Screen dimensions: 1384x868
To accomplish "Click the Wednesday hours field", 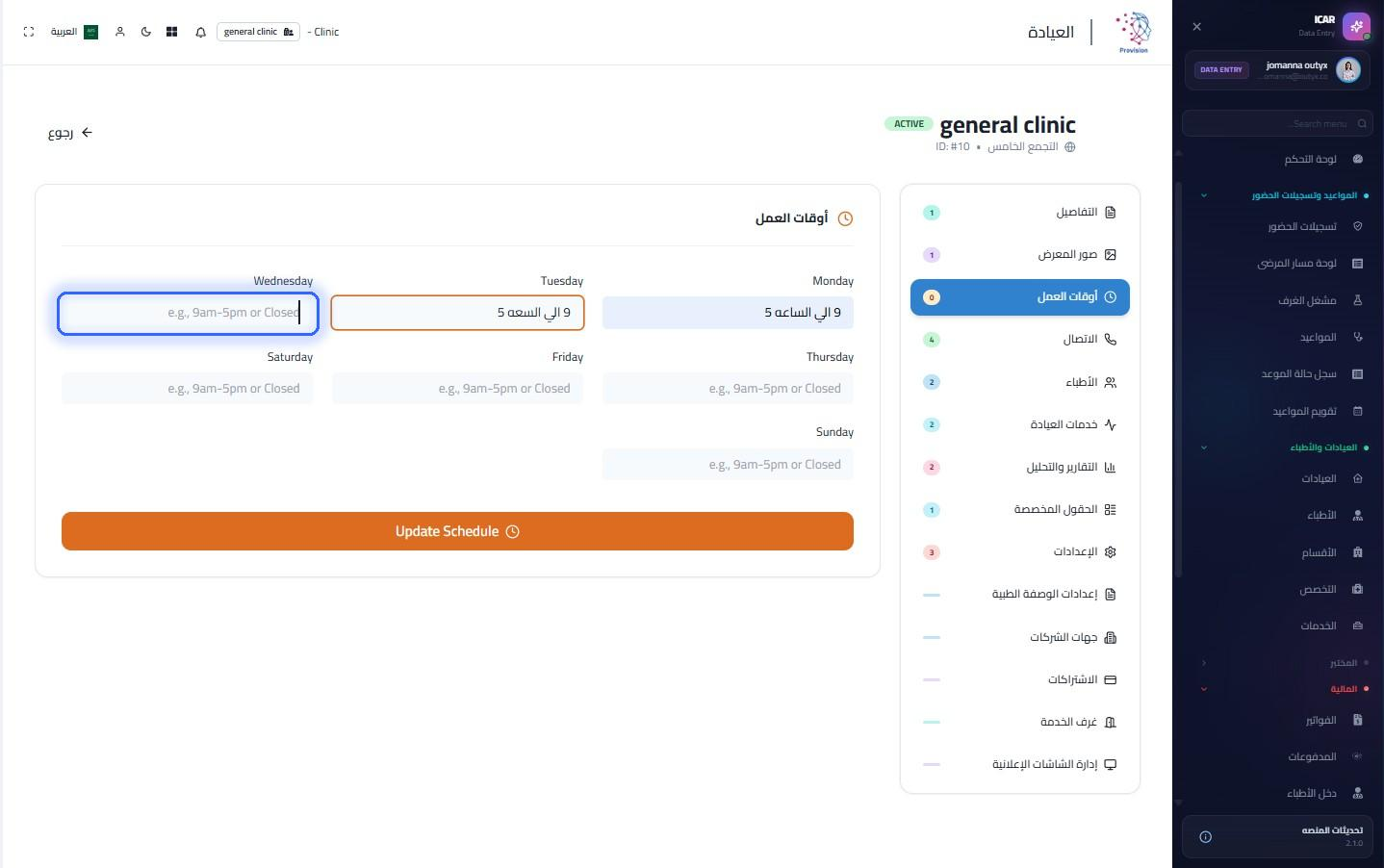I will [x=188, y=314].
